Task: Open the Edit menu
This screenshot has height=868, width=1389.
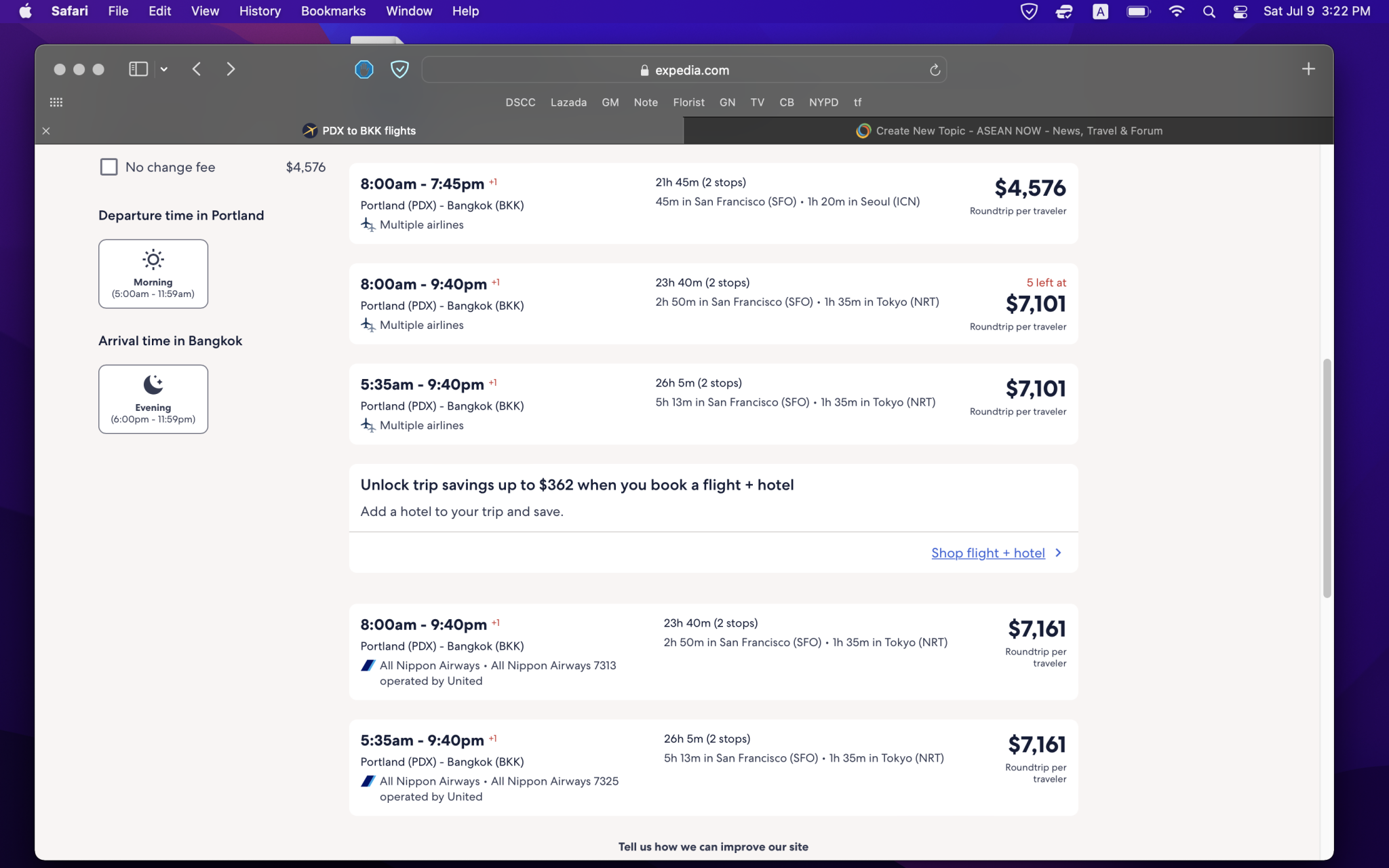Action: point(159,11)
